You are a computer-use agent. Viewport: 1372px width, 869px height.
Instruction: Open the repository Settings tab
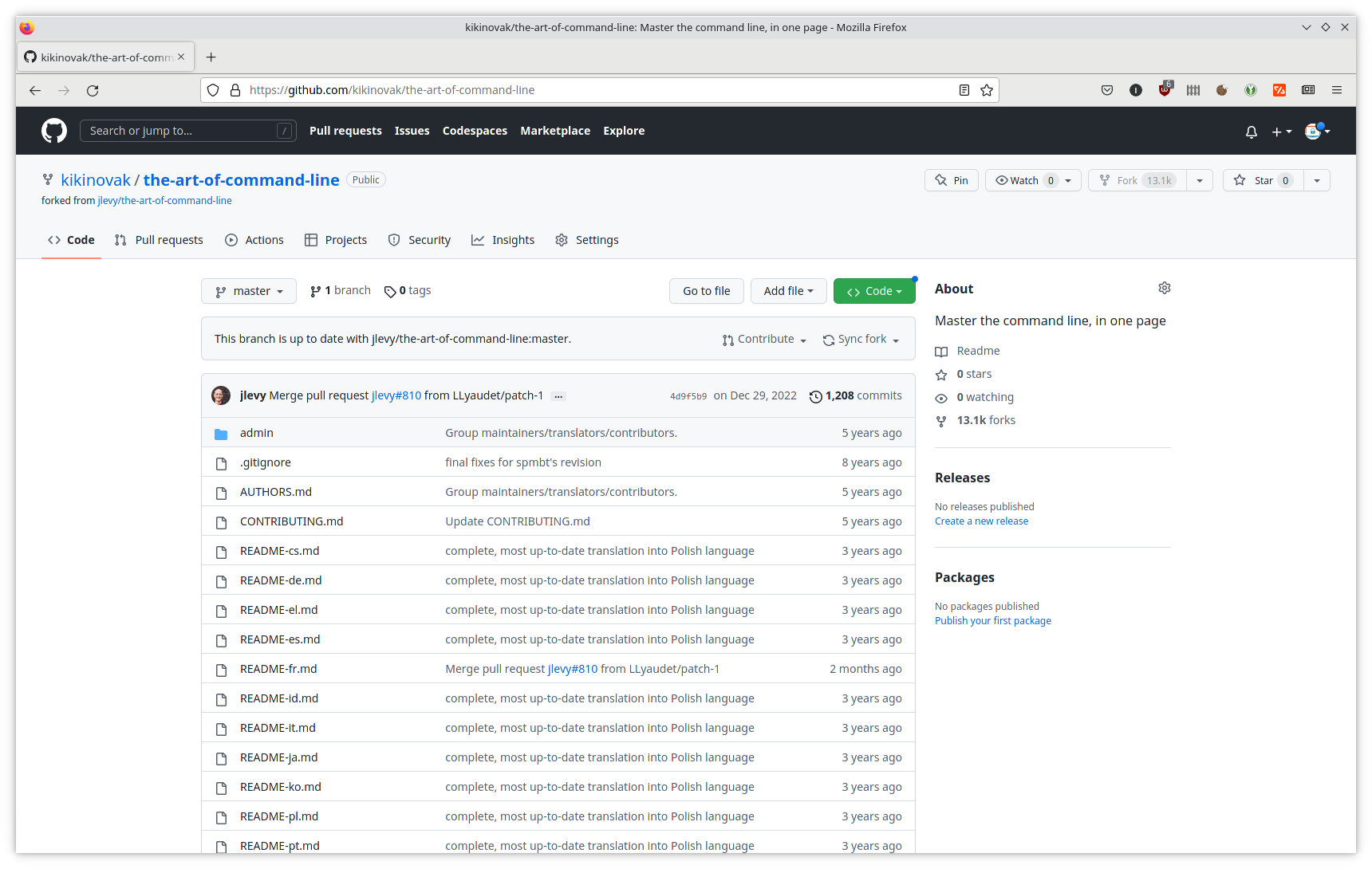[x=587, y=240]
